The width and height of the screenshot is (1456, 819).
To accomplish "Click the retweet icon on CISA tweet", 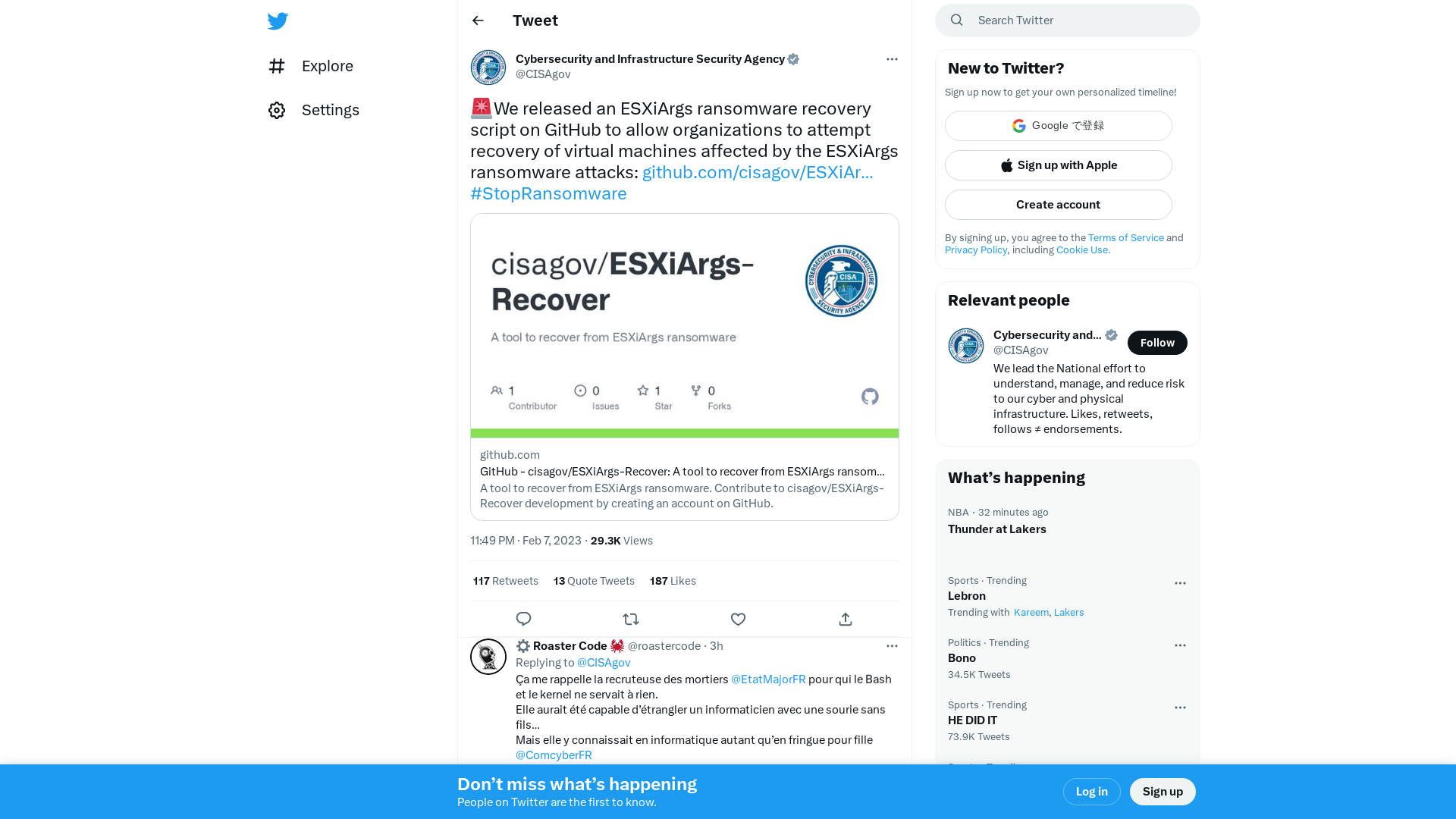I will click(631, 619).
